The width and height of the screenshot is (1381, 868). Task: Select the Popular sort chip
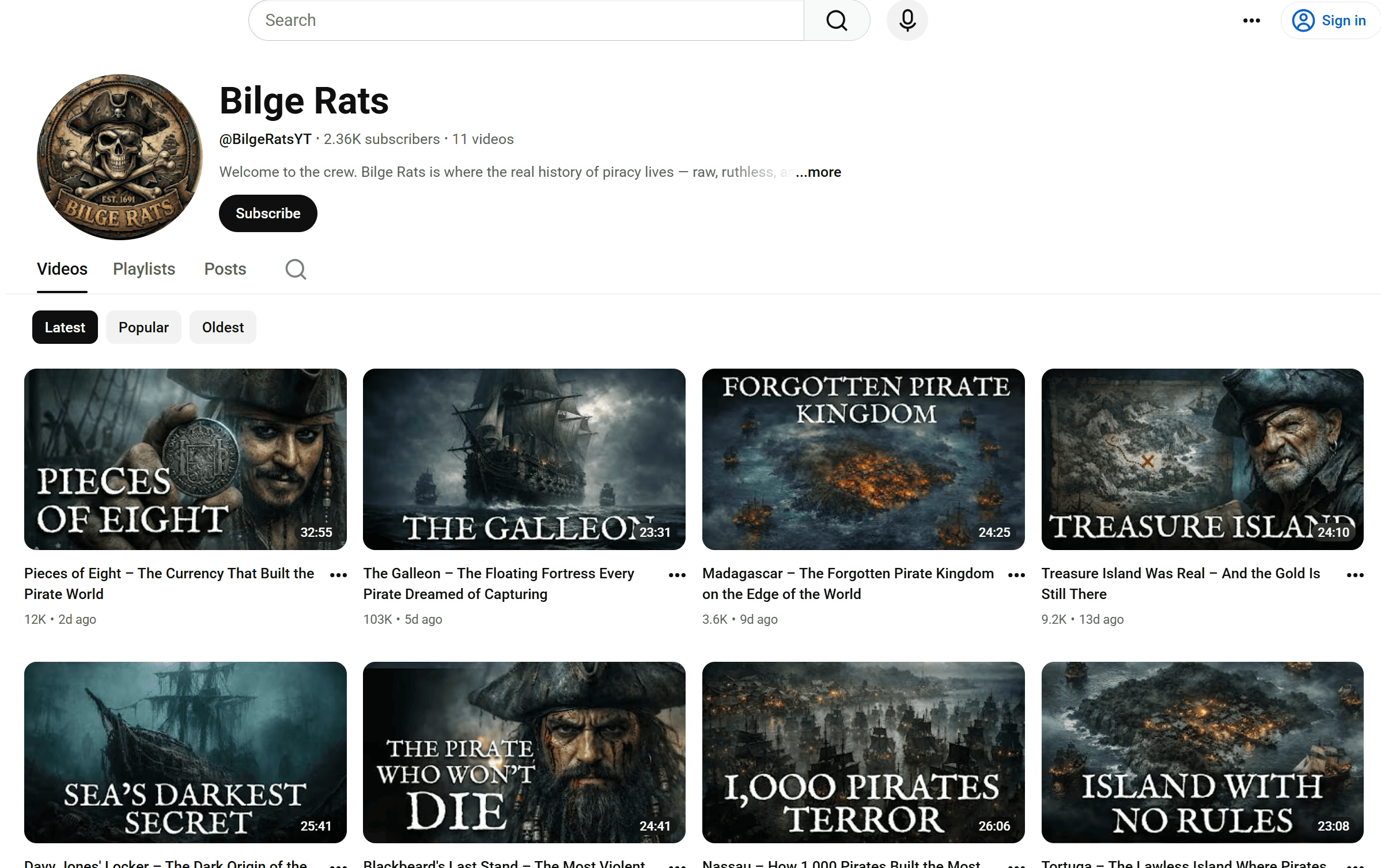[x=143, y=327]
